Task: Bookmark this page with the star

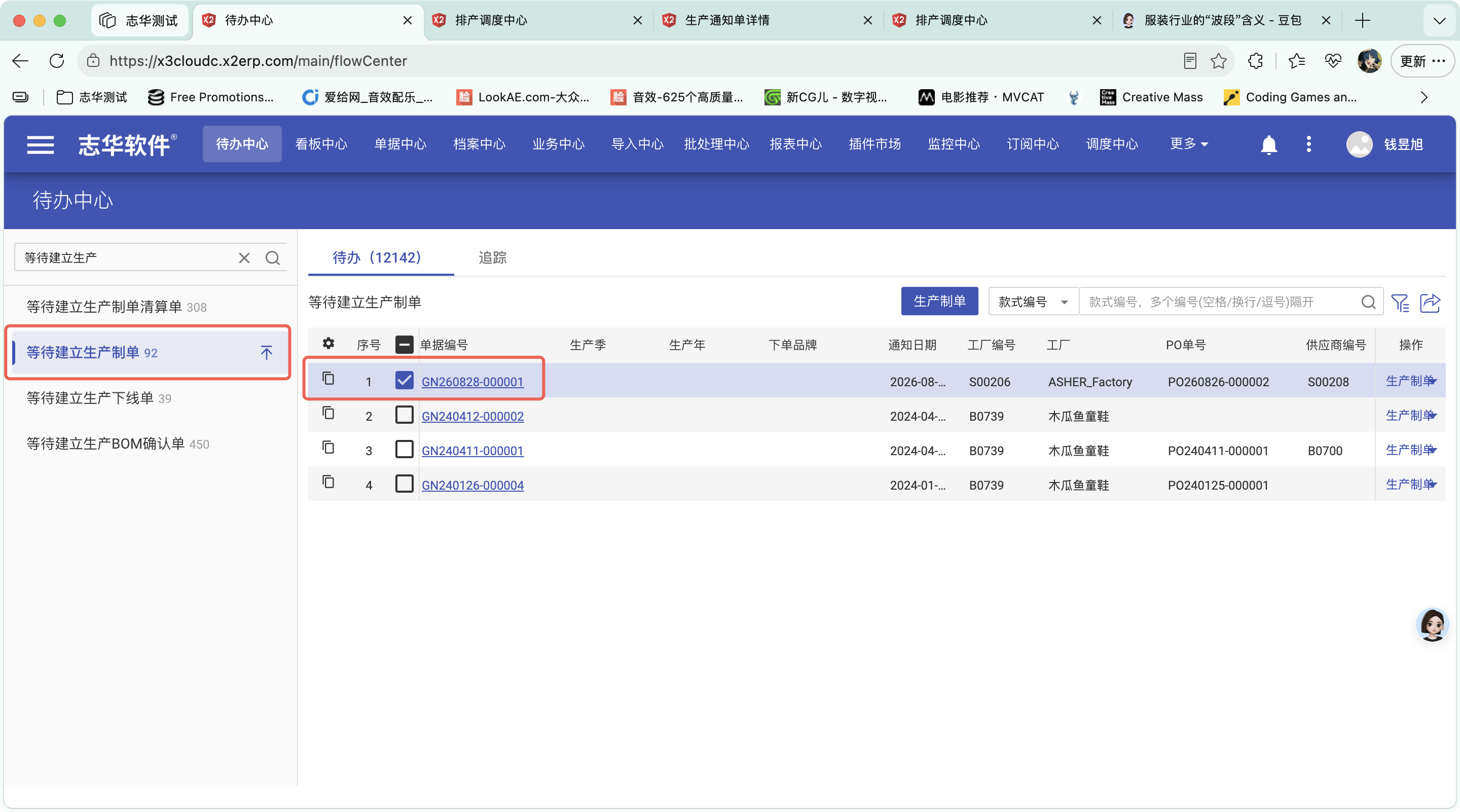Action: 1219,61
